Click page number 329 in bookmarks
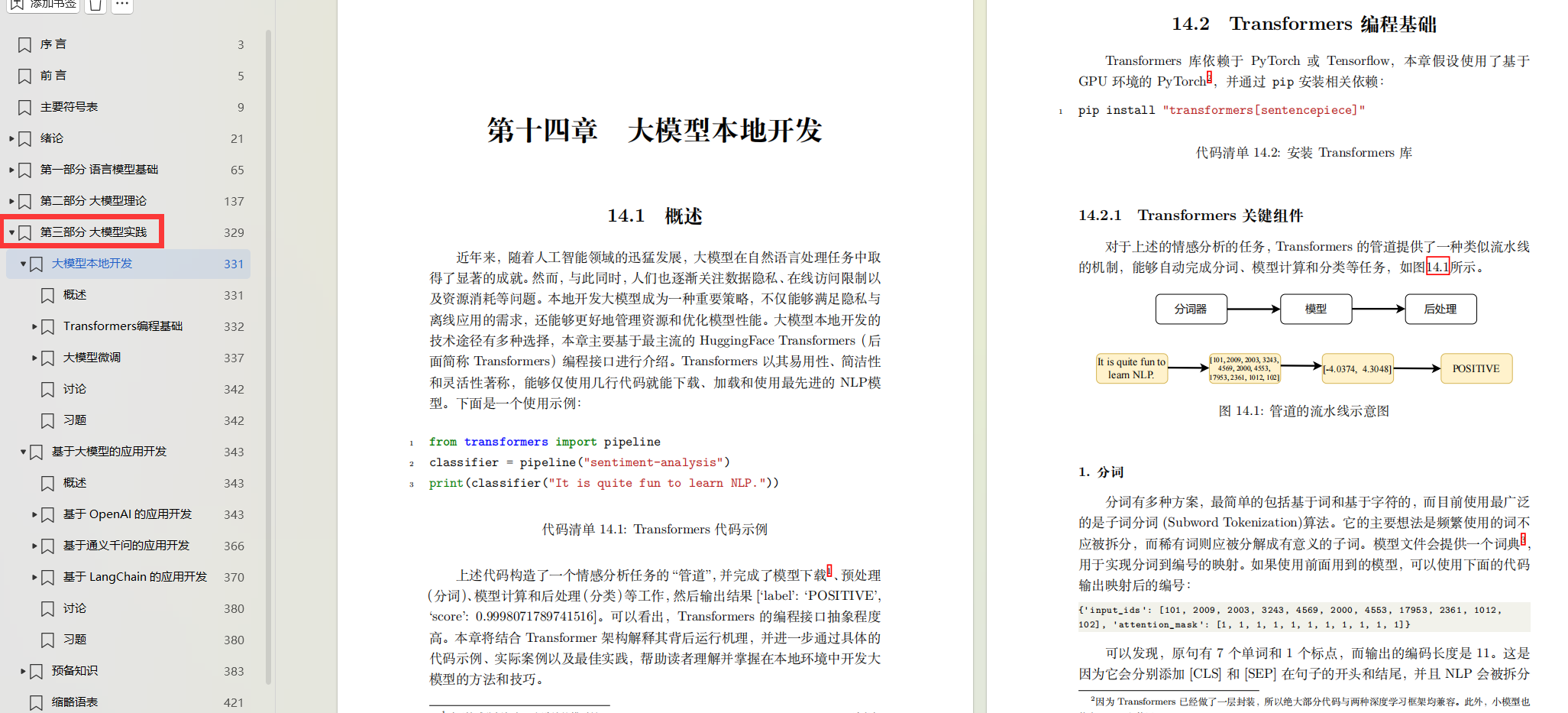This screenshot has width=1568, height=713. click(234, 232)
